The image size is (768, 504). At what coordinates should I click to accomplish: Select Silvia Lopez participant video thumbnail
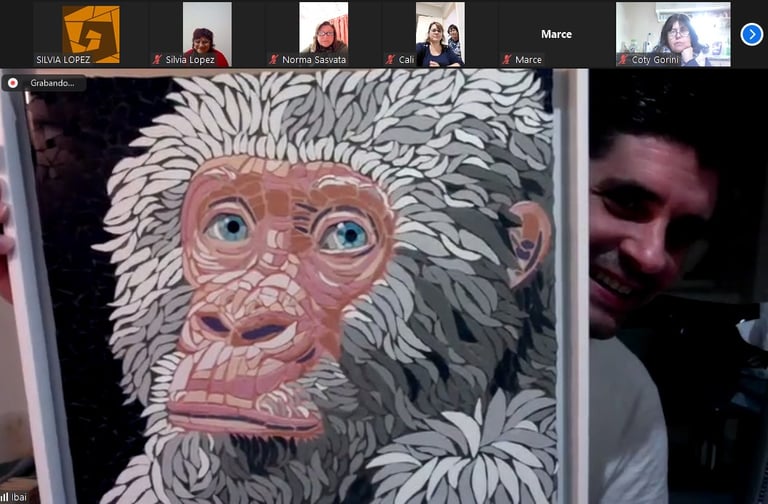(207, 34)
